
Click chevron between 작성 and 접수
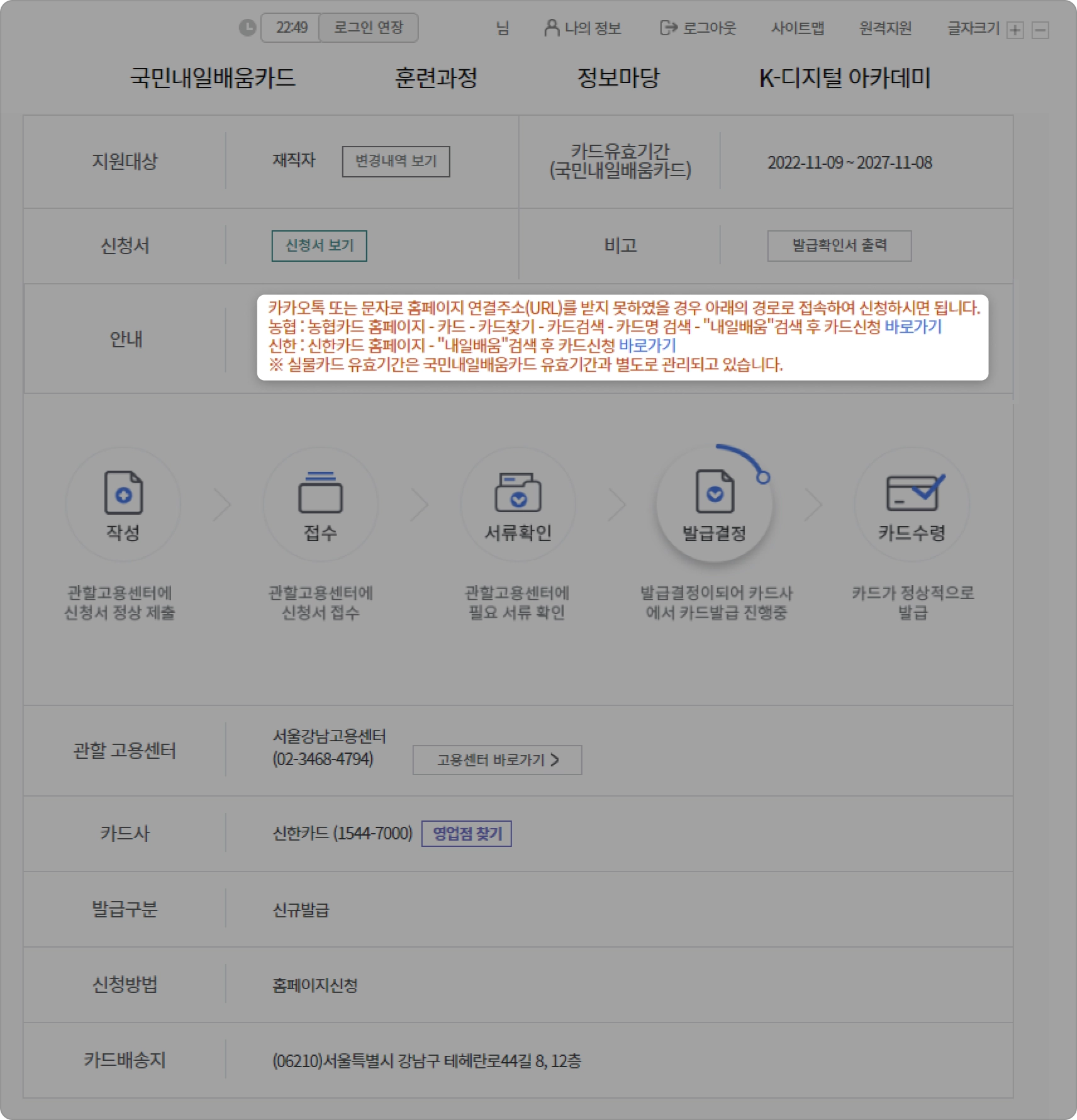(222, 505)
